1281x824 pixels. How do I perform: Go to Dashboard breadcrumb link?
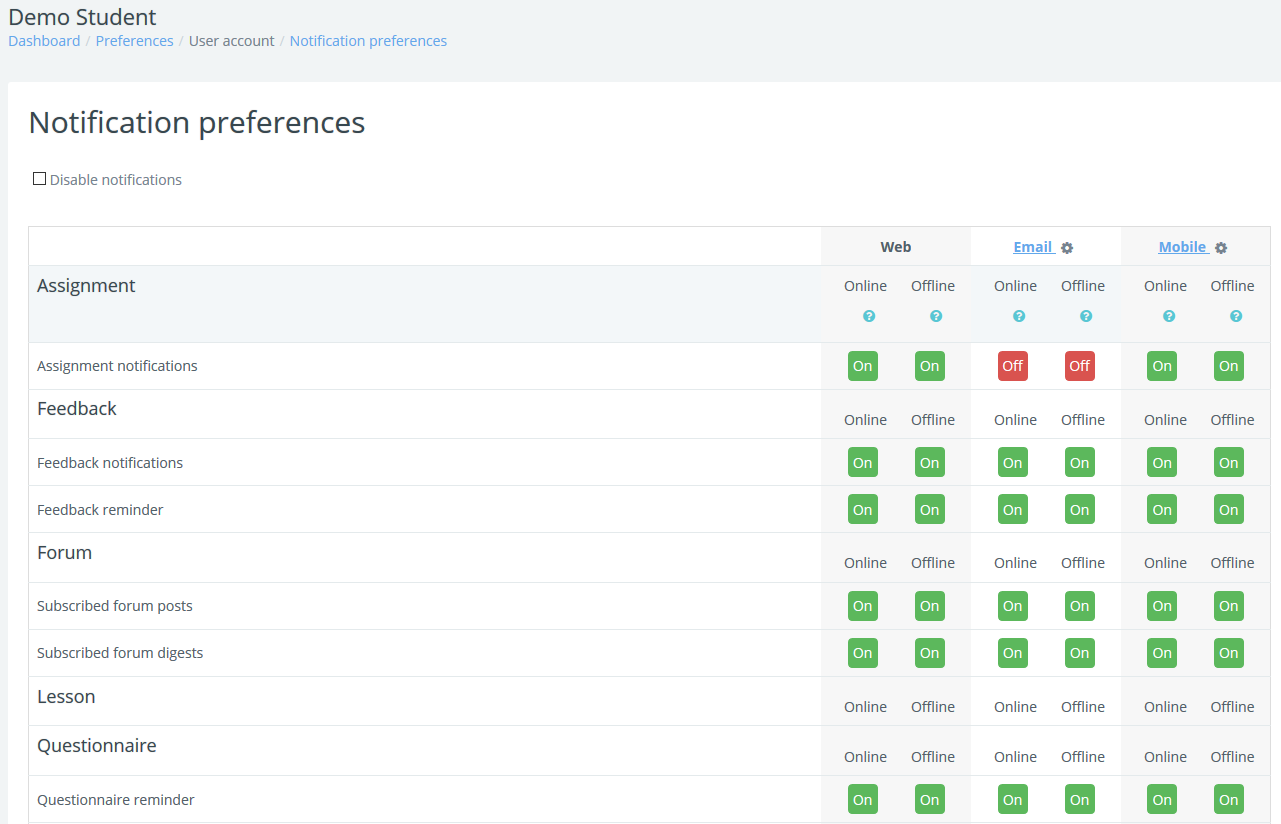(x=44, y=41)
